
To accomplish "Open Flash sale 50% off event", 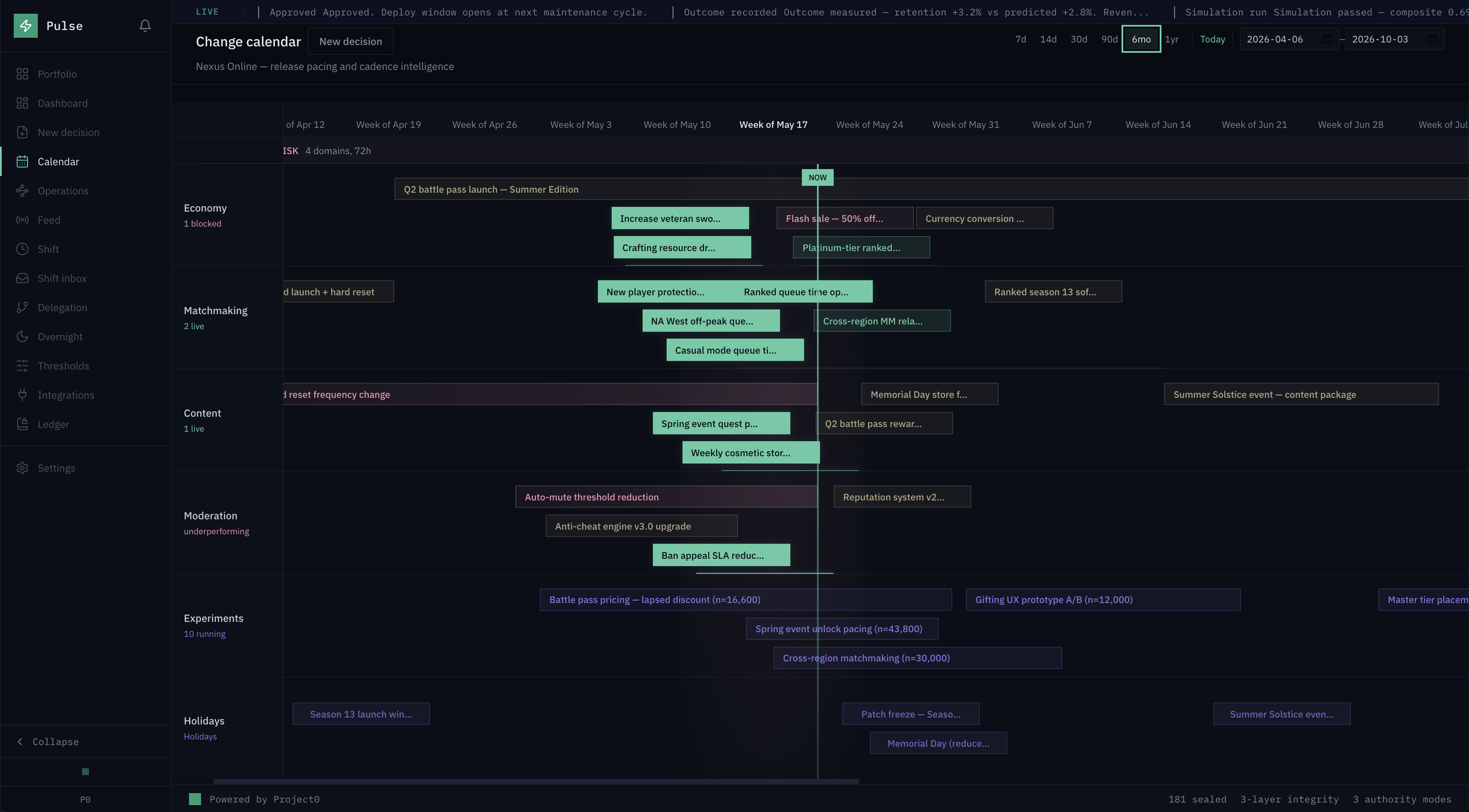I will click(x=845, y=218).
